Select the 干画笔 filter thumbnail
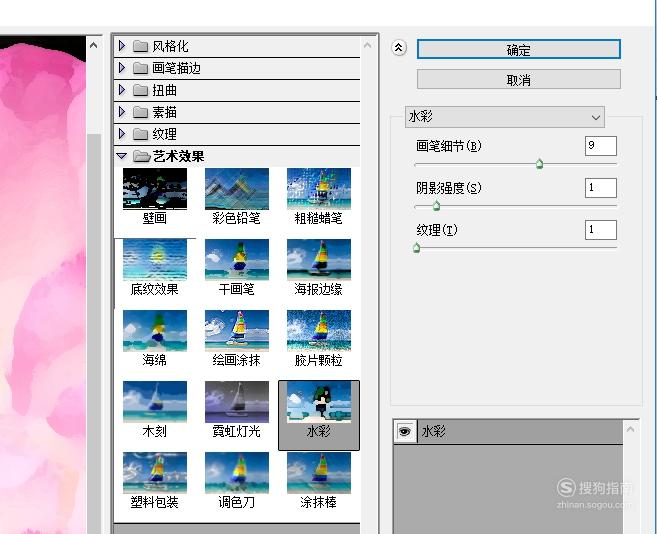657x534 pixels. [x=237, y=259]
